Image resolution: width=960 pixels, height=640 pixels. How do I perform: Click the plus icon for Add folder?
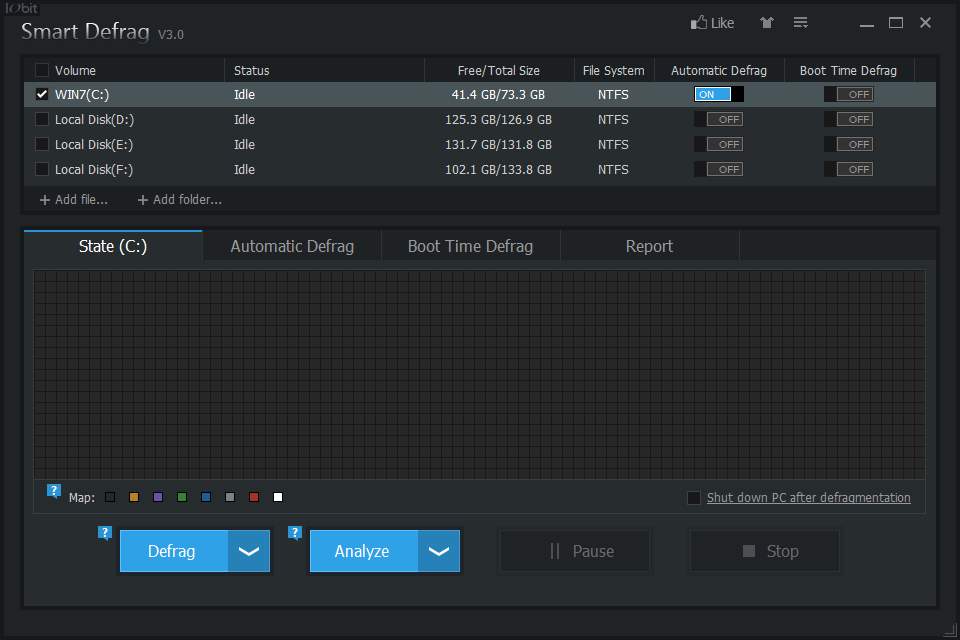click(143, 200)
